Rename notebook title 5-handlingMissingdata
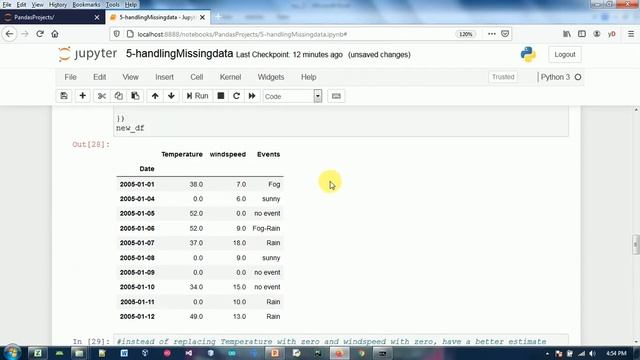Screen dimensions: 640x360 pyautogui.click(x=179, y=54)
